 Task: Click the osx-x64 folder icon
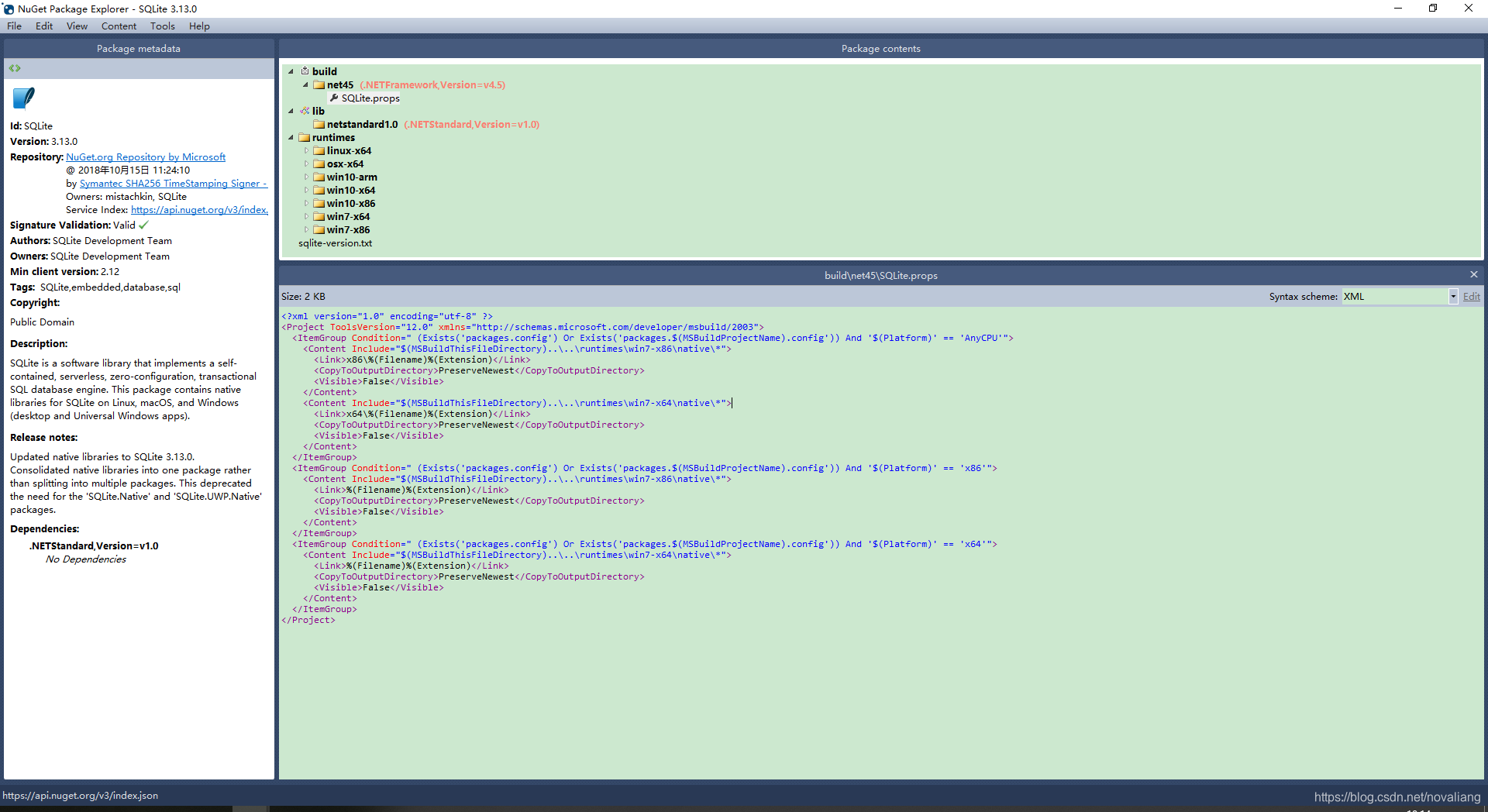319,163
